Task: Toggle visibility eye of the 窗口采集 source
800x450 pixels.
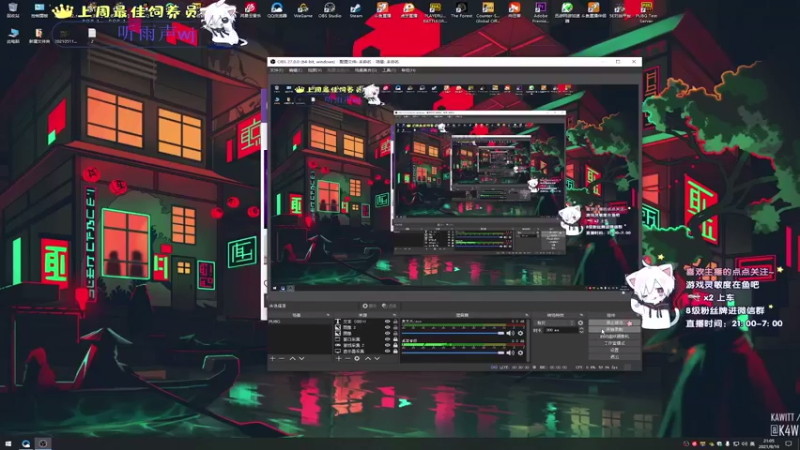Action: coord(387,339)
